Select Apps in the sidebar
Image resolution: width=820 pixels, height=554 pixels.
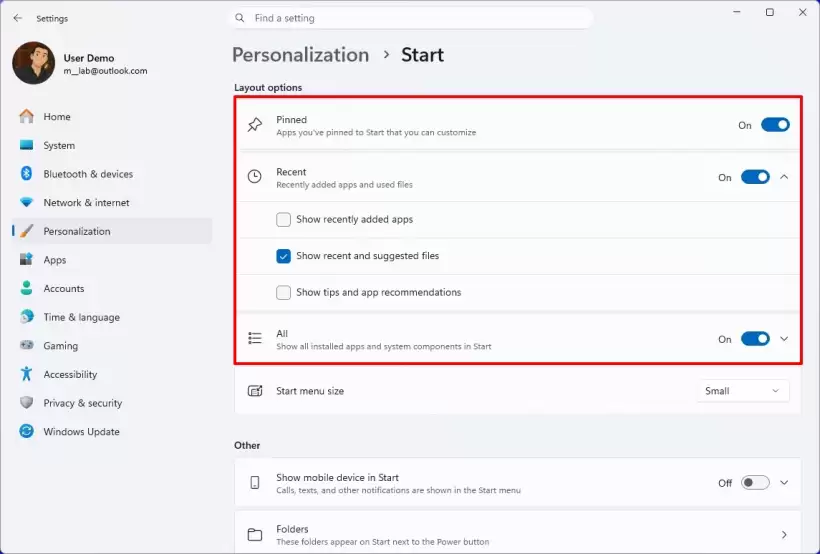pyautogui.click(x=112, y=259)
